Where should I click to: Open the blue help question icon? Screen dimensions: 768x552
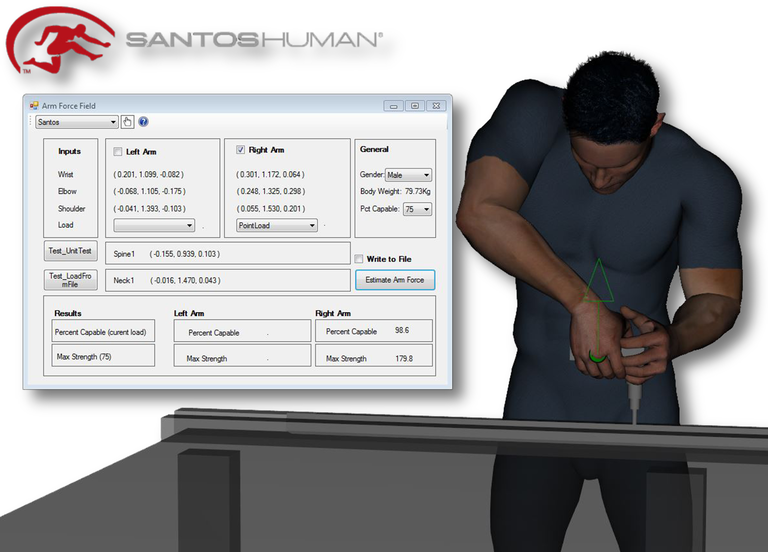tap(143, 121)
